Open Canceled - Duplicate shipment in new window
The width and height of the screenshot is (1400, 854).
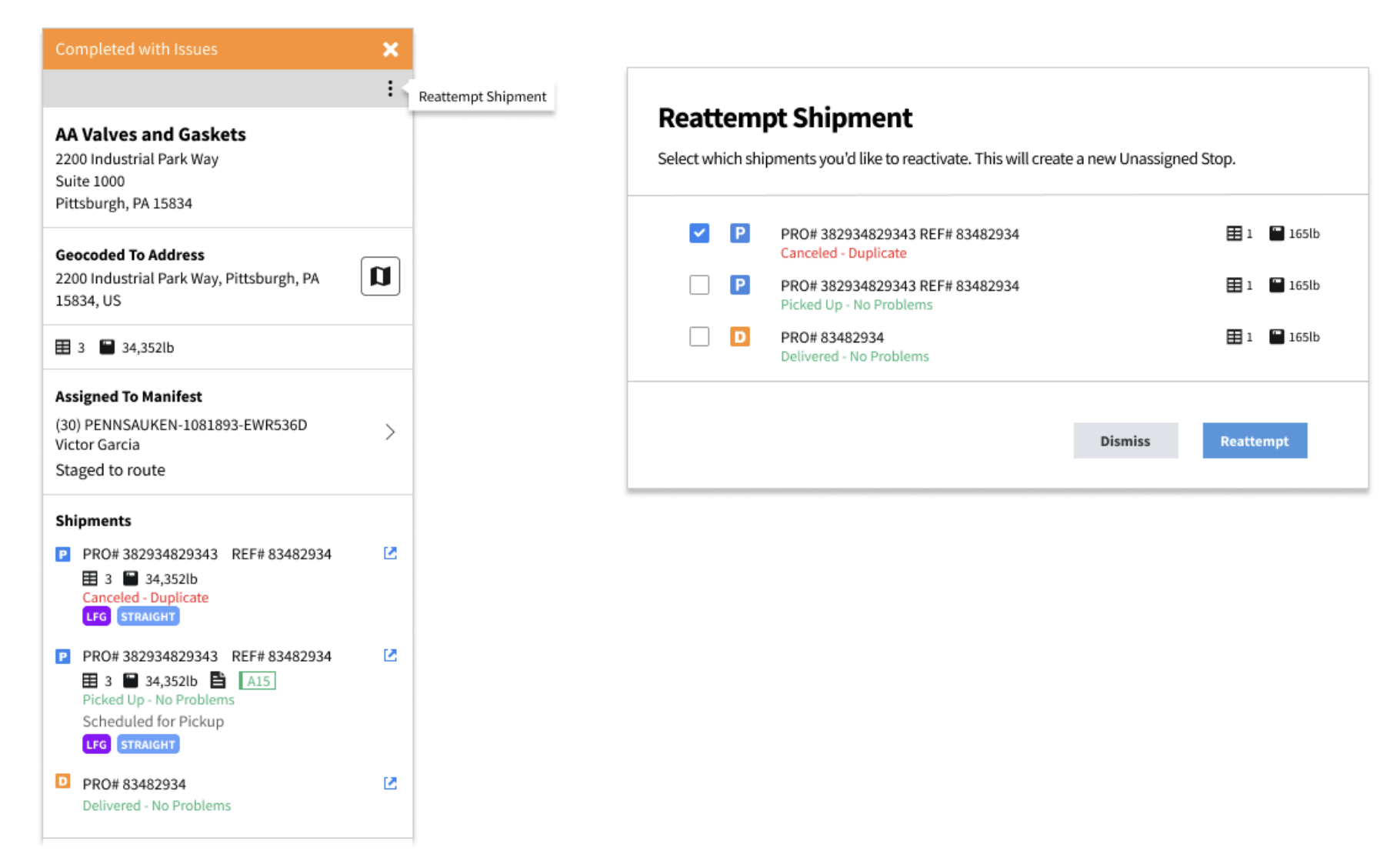390,553
